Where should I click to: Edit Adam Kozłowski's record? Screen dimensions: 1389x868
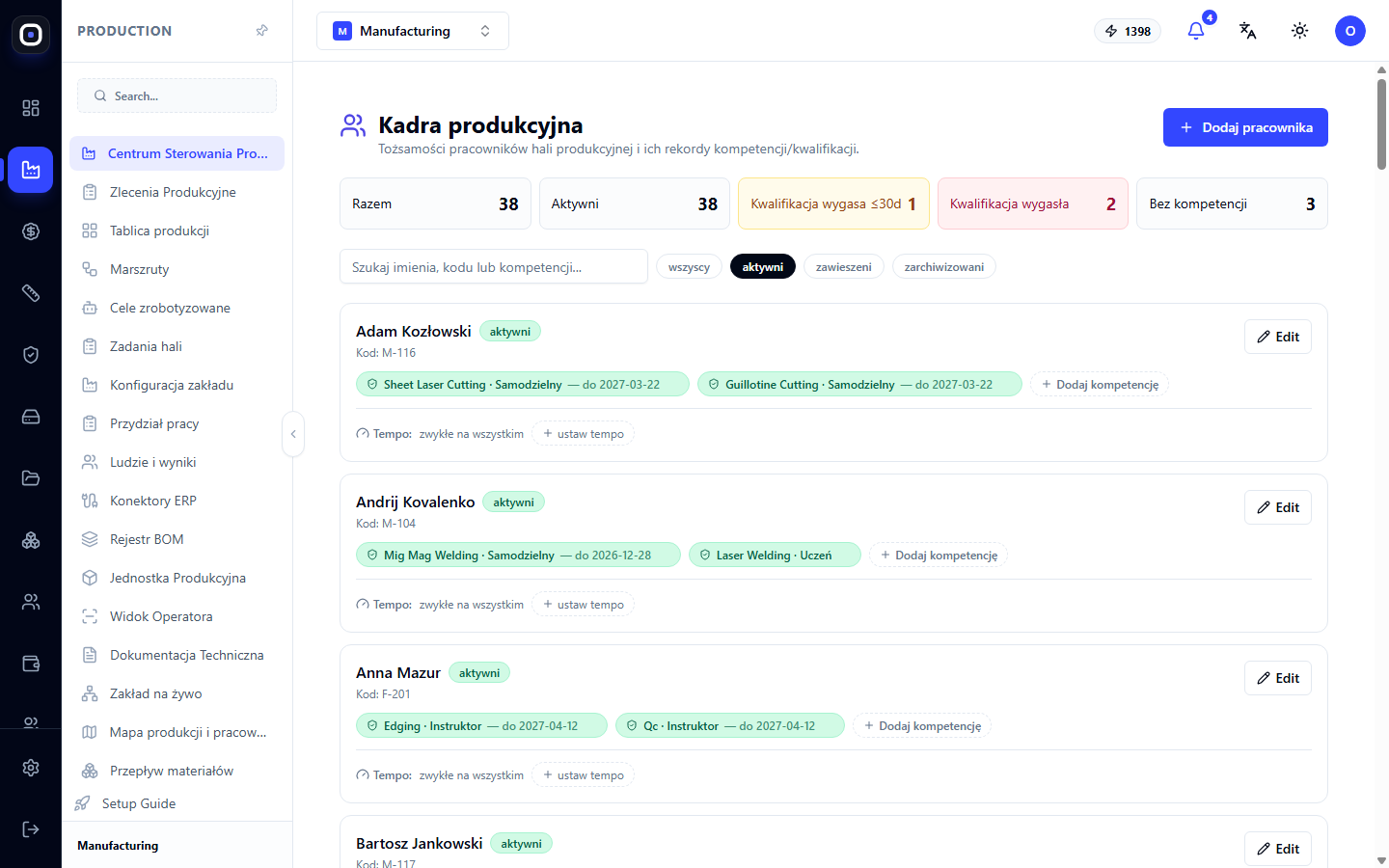(x=1278, y=337)
